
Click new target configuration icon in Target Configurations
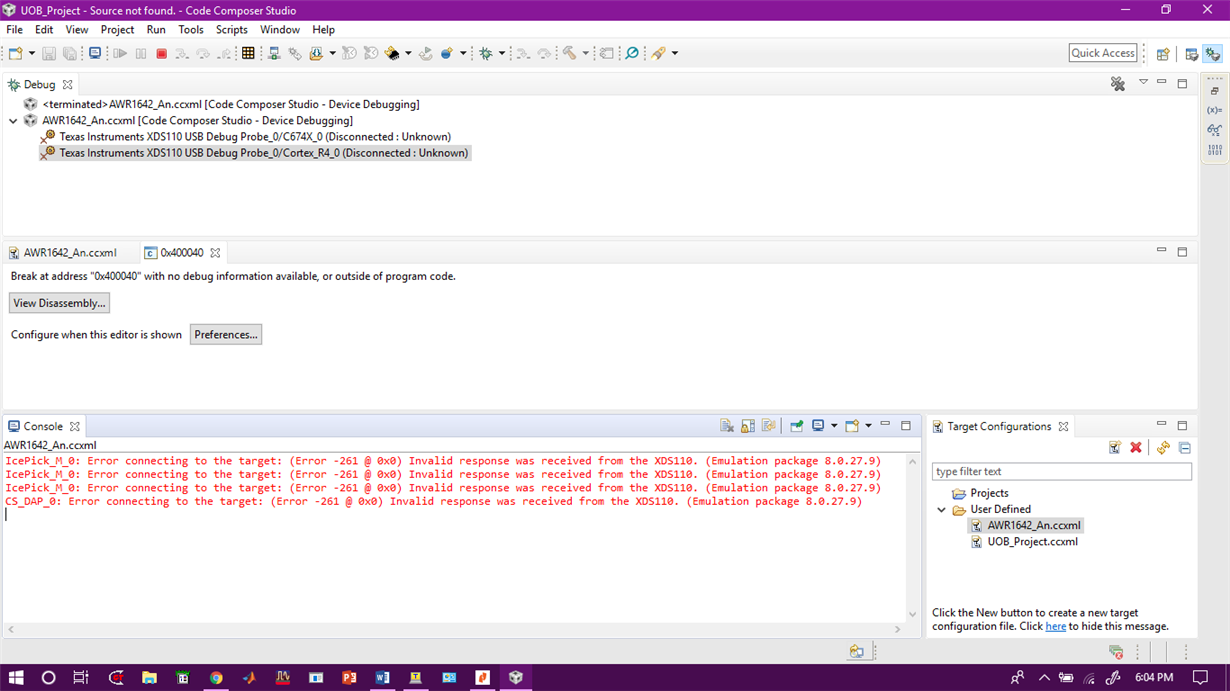point(1114,448)
